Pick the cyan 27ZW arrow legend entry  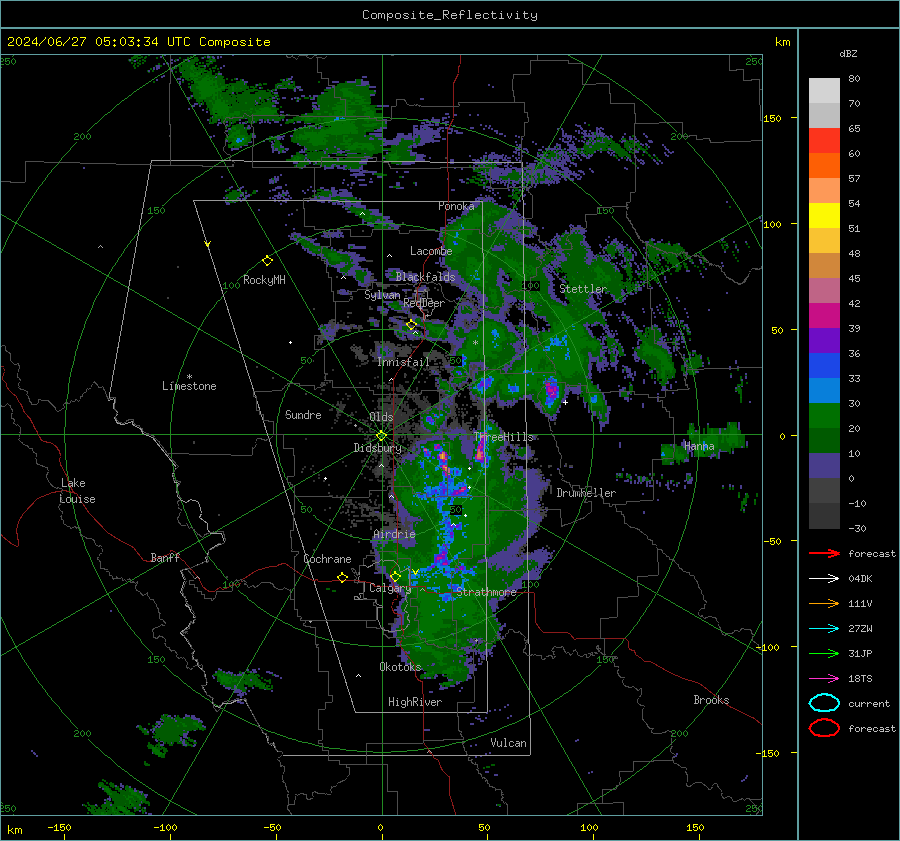tap(824, 629)
